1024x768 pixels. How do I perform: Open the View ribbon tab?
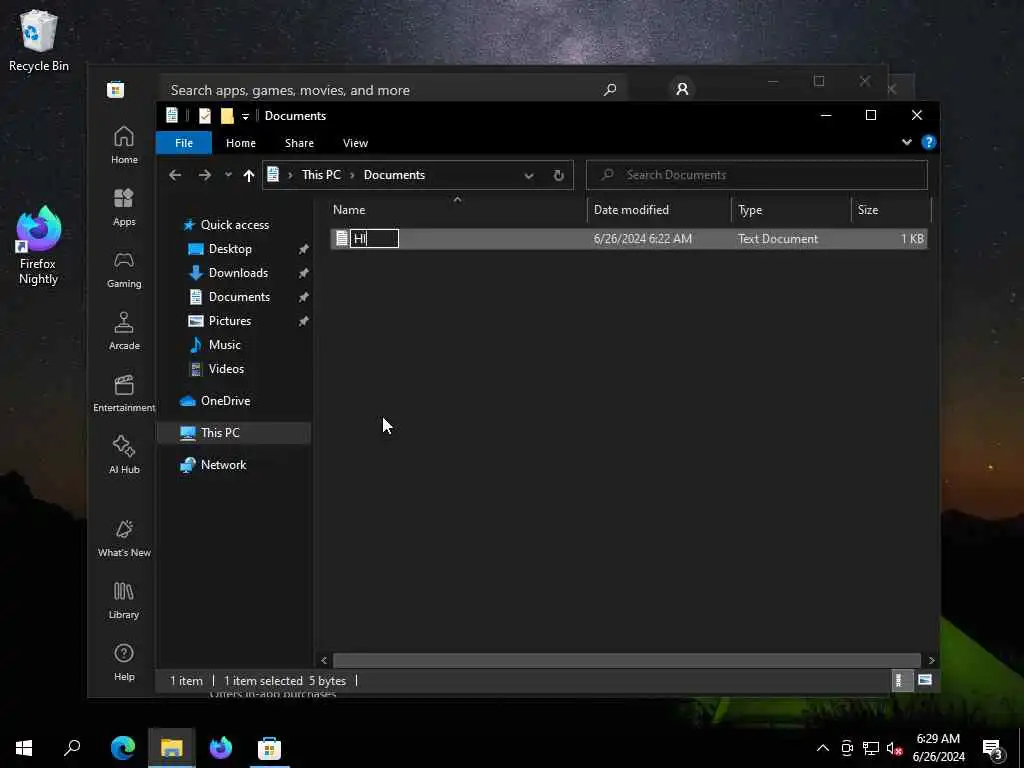(x=355, y=142)
